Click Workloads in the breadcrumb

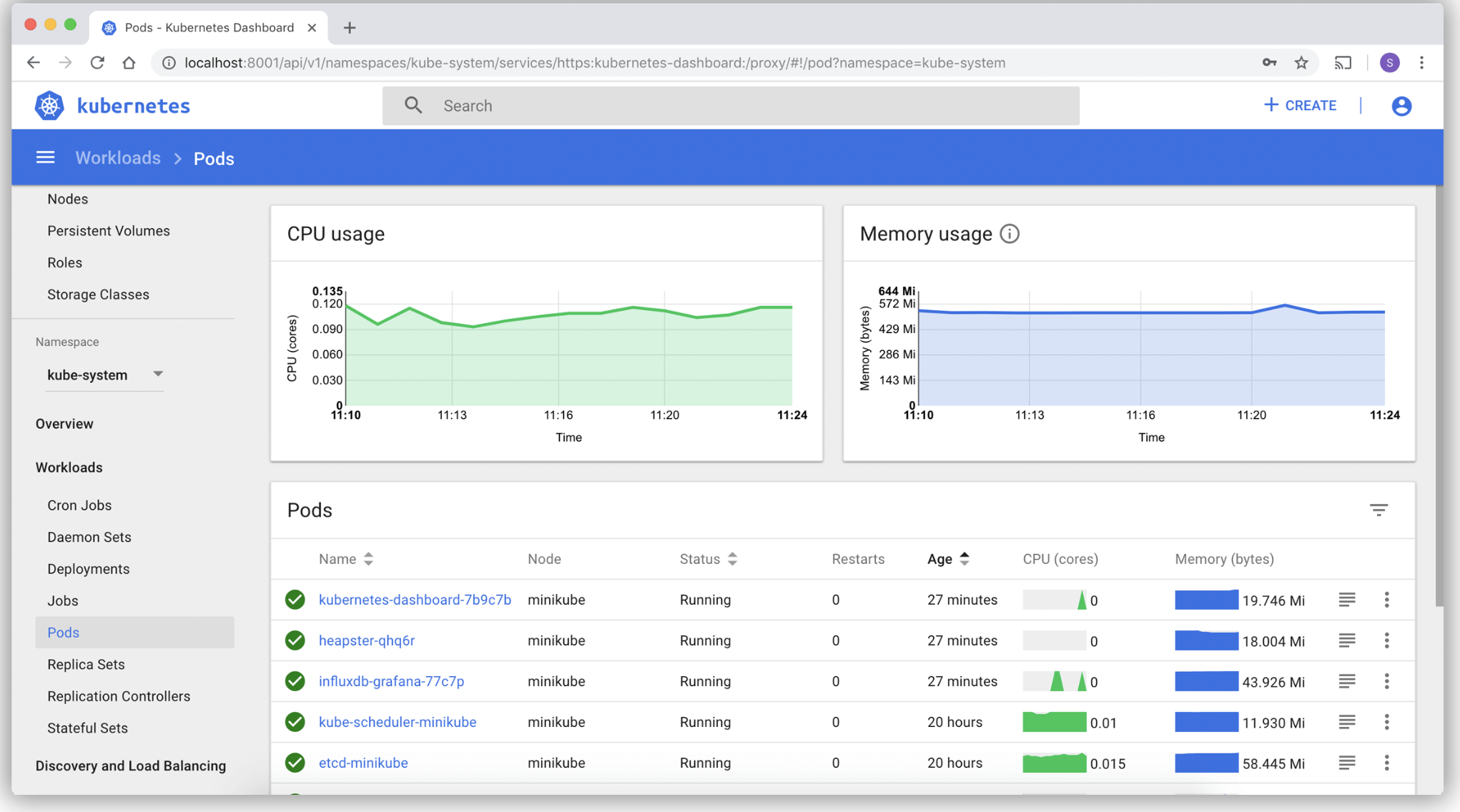click(x=118, y=158)
